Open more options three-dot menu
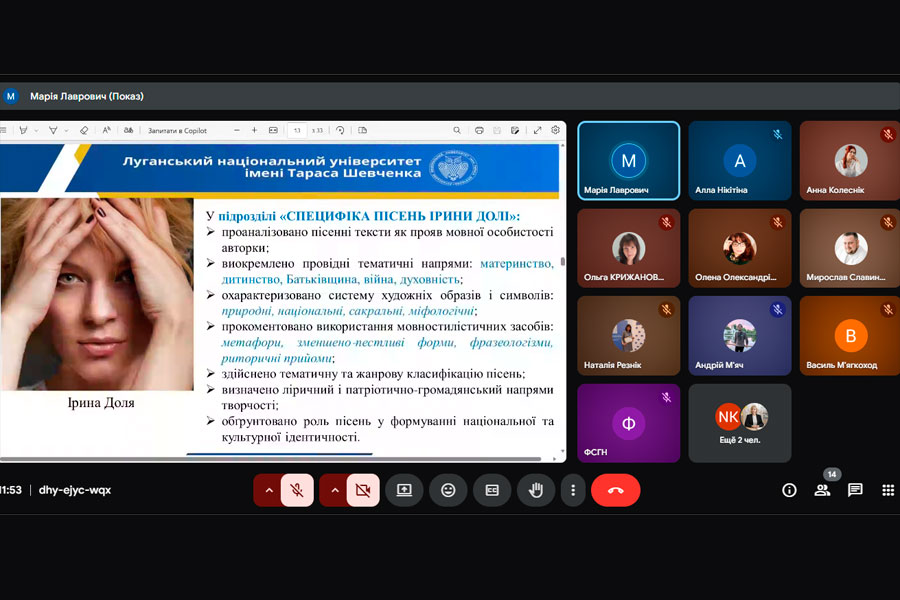Image resolution: width=900 pixels, height=600 pixels. click(x=573, y=490)
